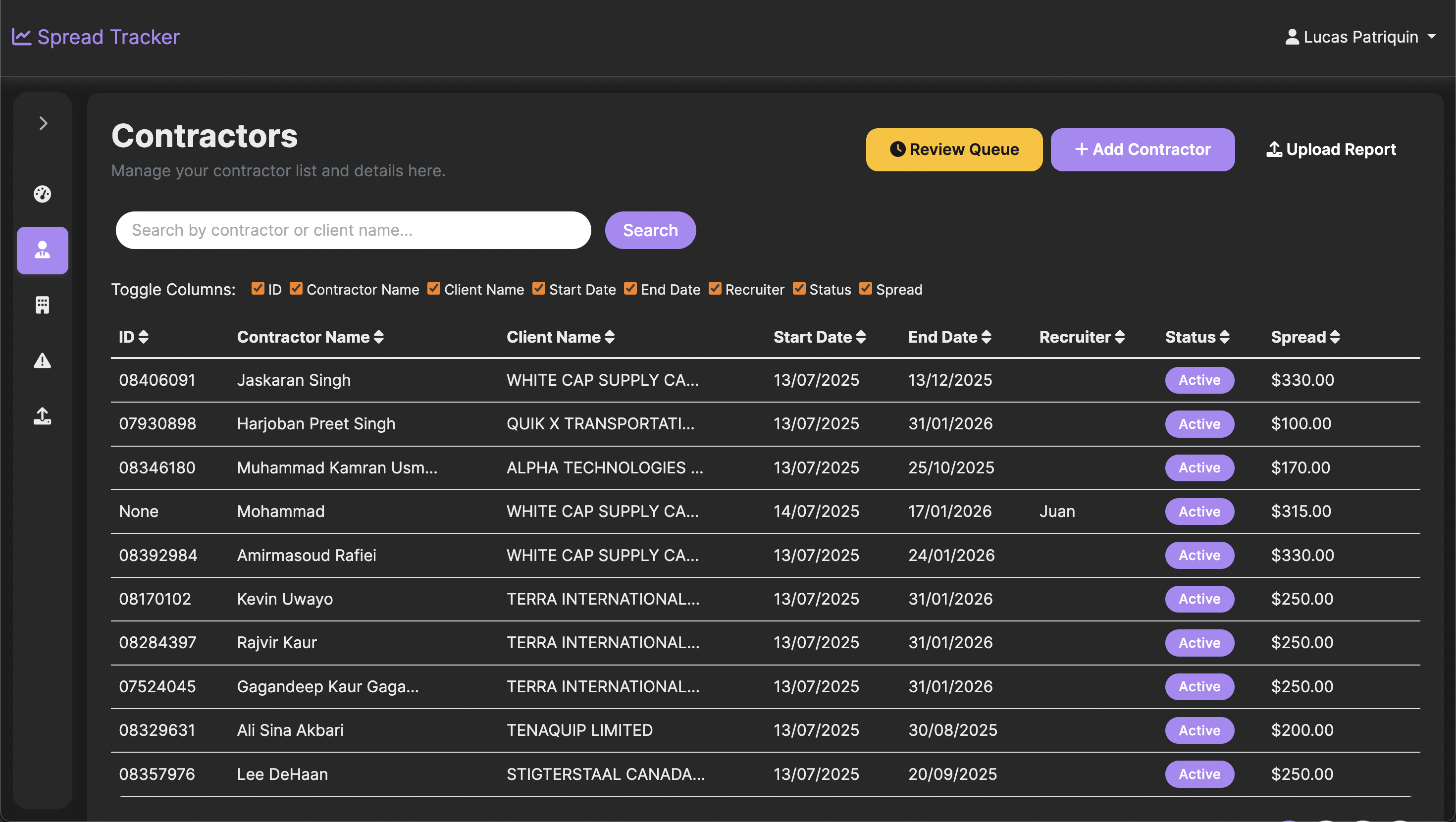Toggle the End Date column checkbox
Image resolution: width=1456 pixels, height=822 pixels.
tap(630, 288)
